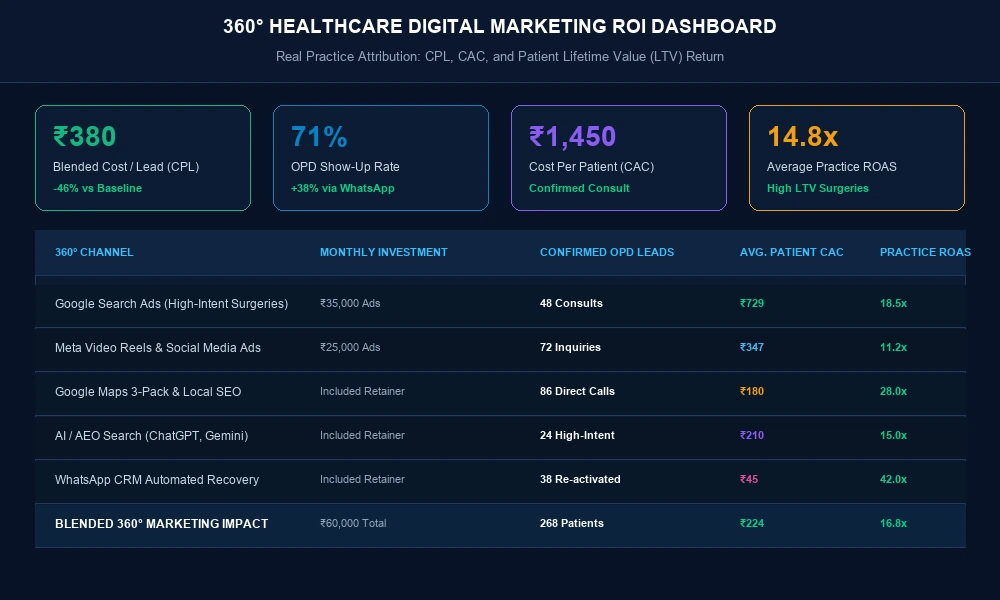Image resolution: width=1000 pixels, height=600 pixels.
Task: Click the '-46% vs Baseline' note
Action: (x=97, y=188)
